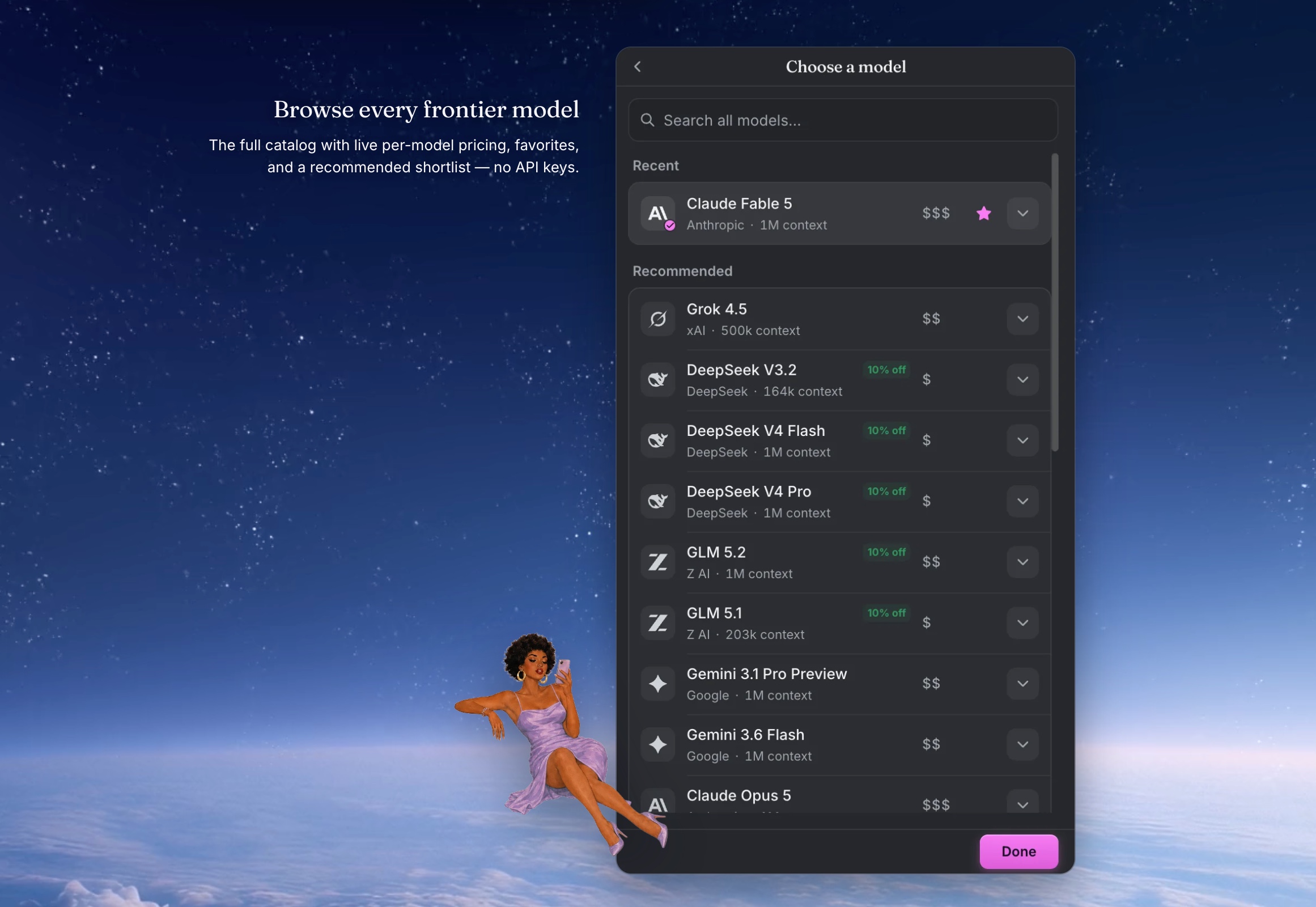This screenshot has width=1316, height=907.
Task: Click the "10% off" badge on GLM 5.1
Action: tap(886, 613)
